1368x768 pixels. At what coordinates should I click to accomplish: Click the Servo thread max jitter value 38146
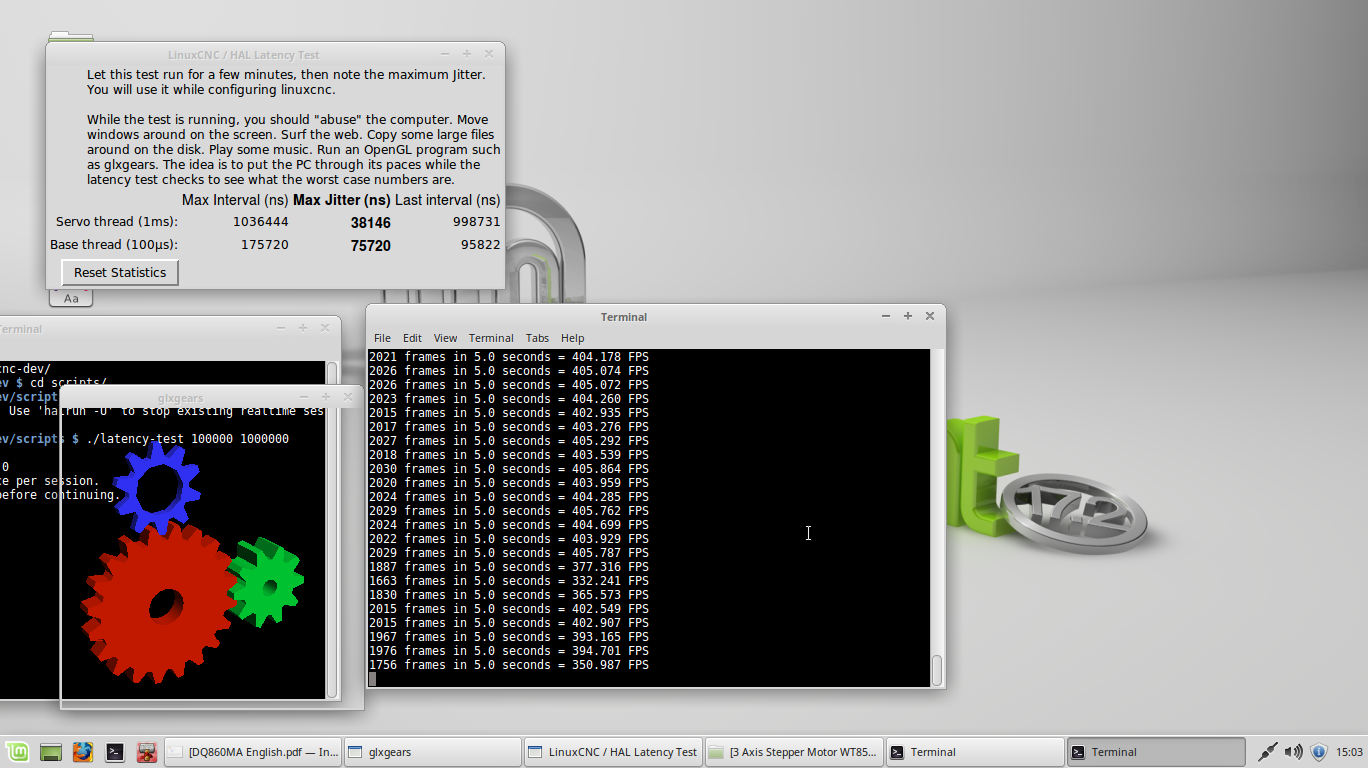tap(370, 223)
